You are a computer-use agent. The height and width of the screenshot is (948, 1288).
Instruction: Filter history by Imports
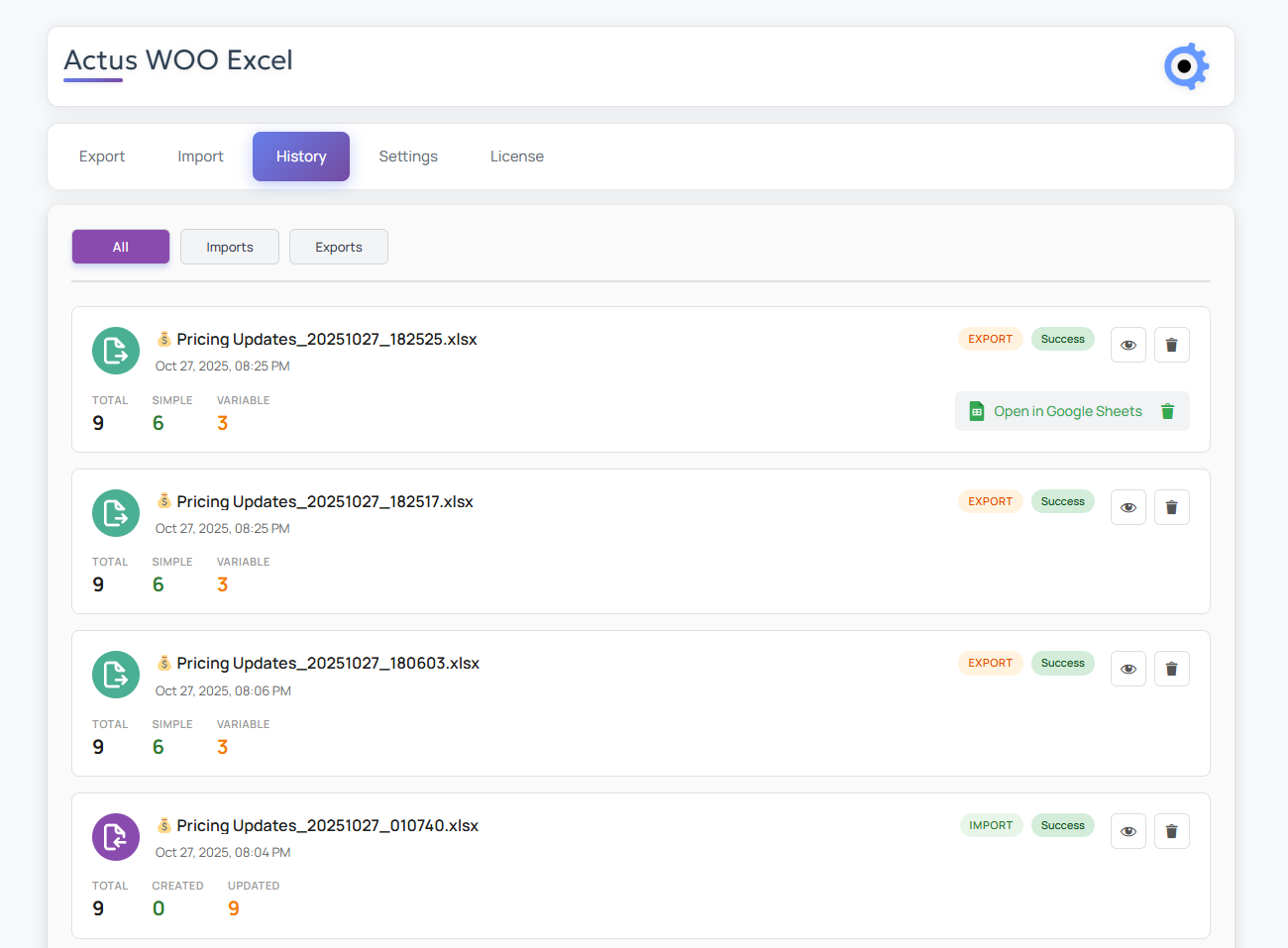tap(229, 246)
